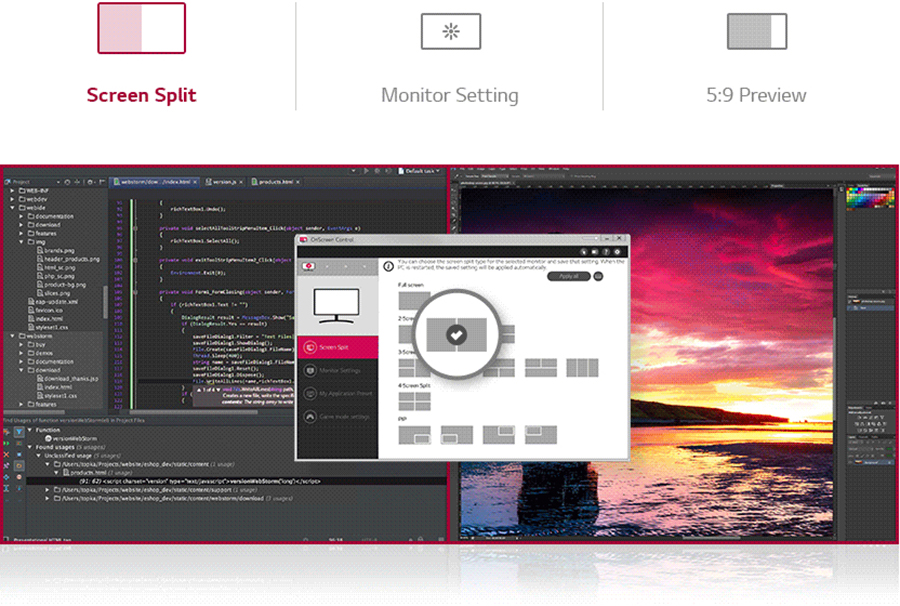Choose the Full screen layout option

tap(414, 300)
